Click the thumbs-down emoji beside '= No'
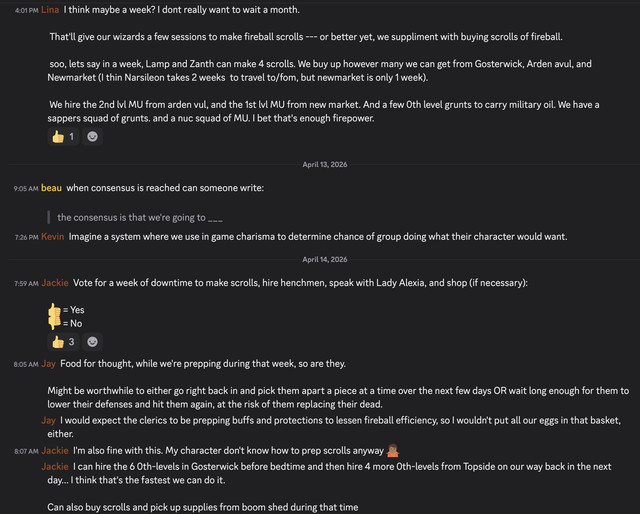The width and height of the screenshot is (640, 514). 54,323
